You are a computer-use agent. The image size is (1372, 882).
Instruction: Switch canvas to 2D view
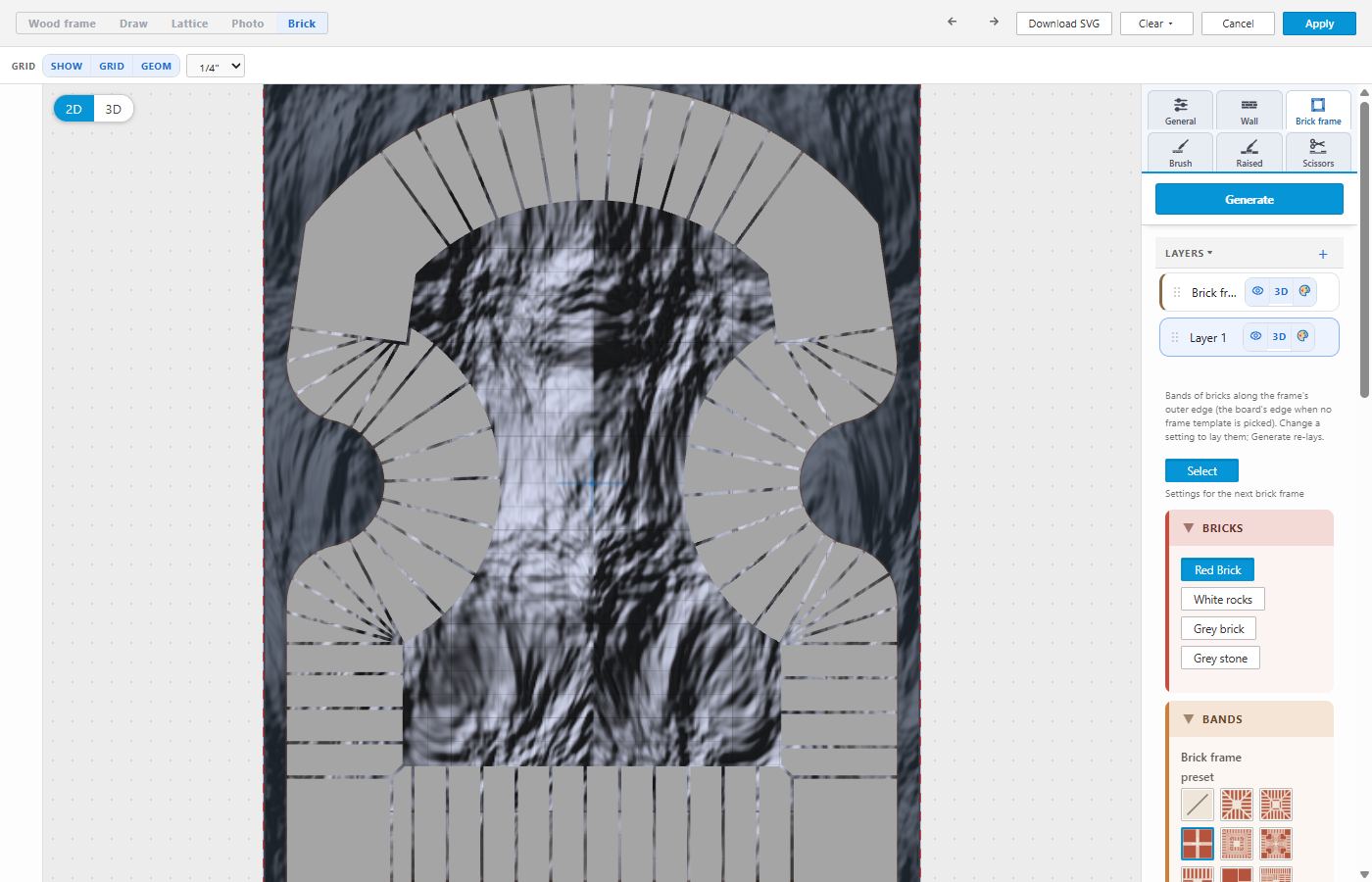(x=73, y=109)
